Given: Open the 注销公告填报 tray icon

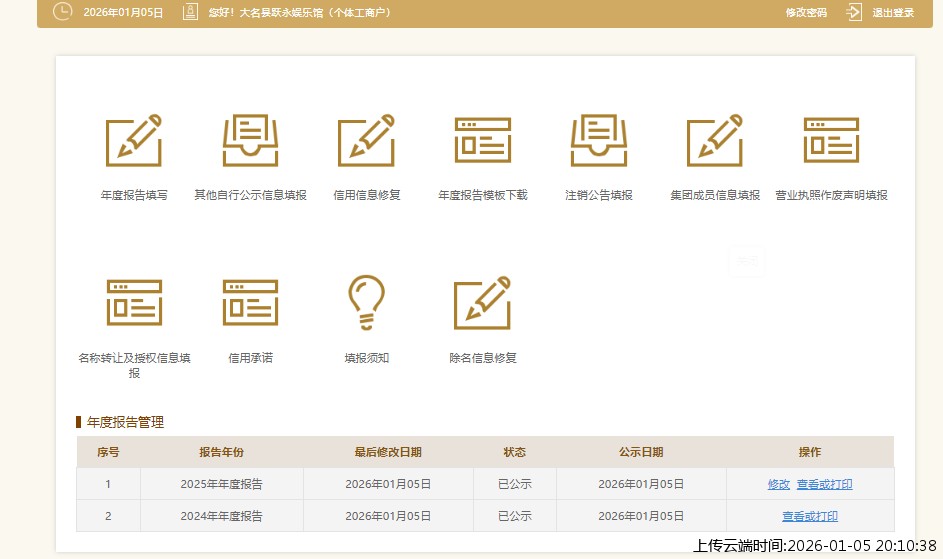Looking at the screenshot, I should 599,140.
